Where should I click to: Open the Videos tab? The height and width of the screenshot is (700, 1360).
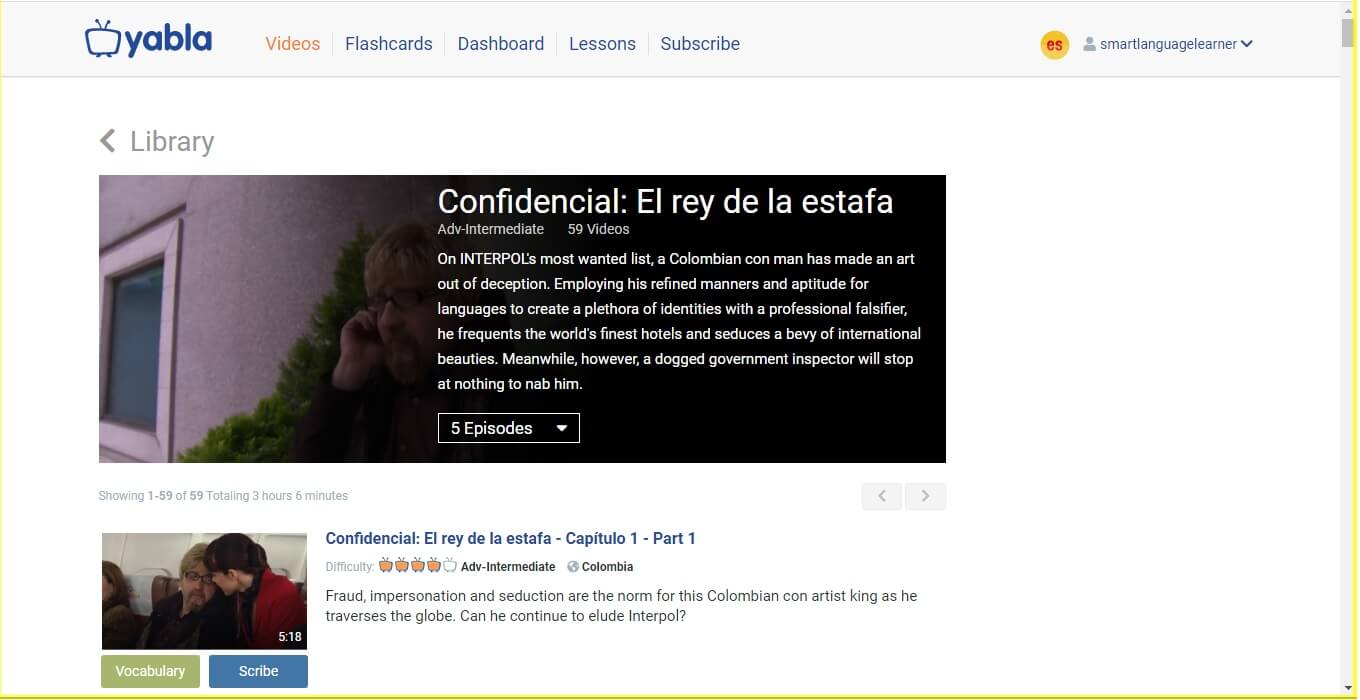292,44
